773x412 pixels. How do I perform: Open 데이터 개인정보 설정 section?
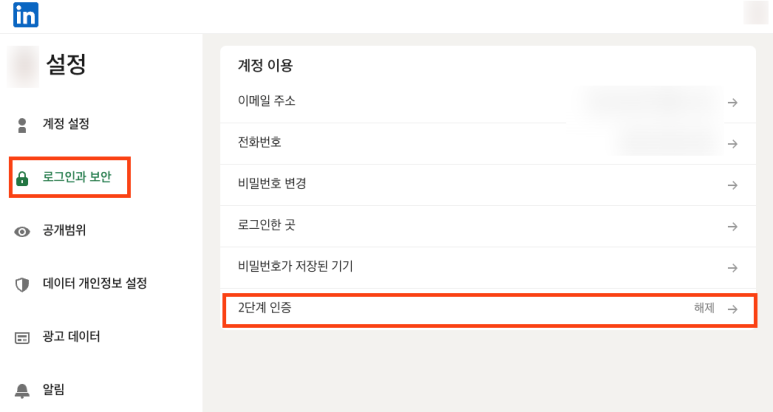tap(95, 283)
